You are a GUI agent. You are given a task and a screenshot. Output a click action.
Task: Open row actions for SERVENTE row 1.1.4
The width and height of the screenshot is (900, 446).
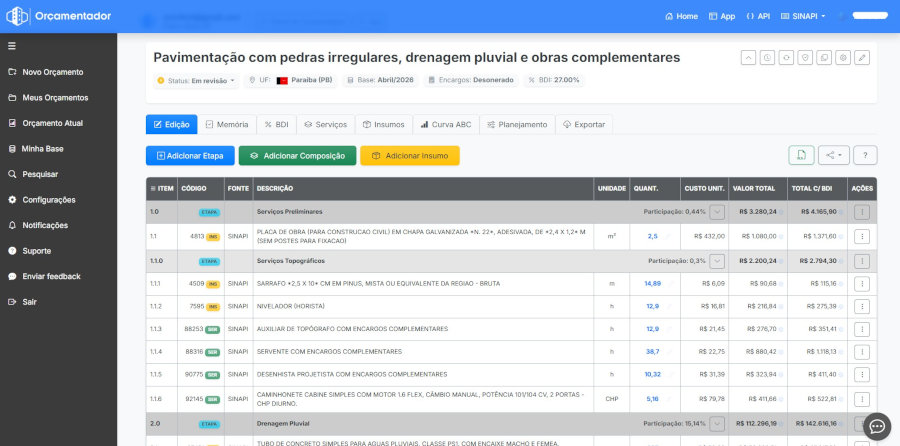[x=862, y=352]
